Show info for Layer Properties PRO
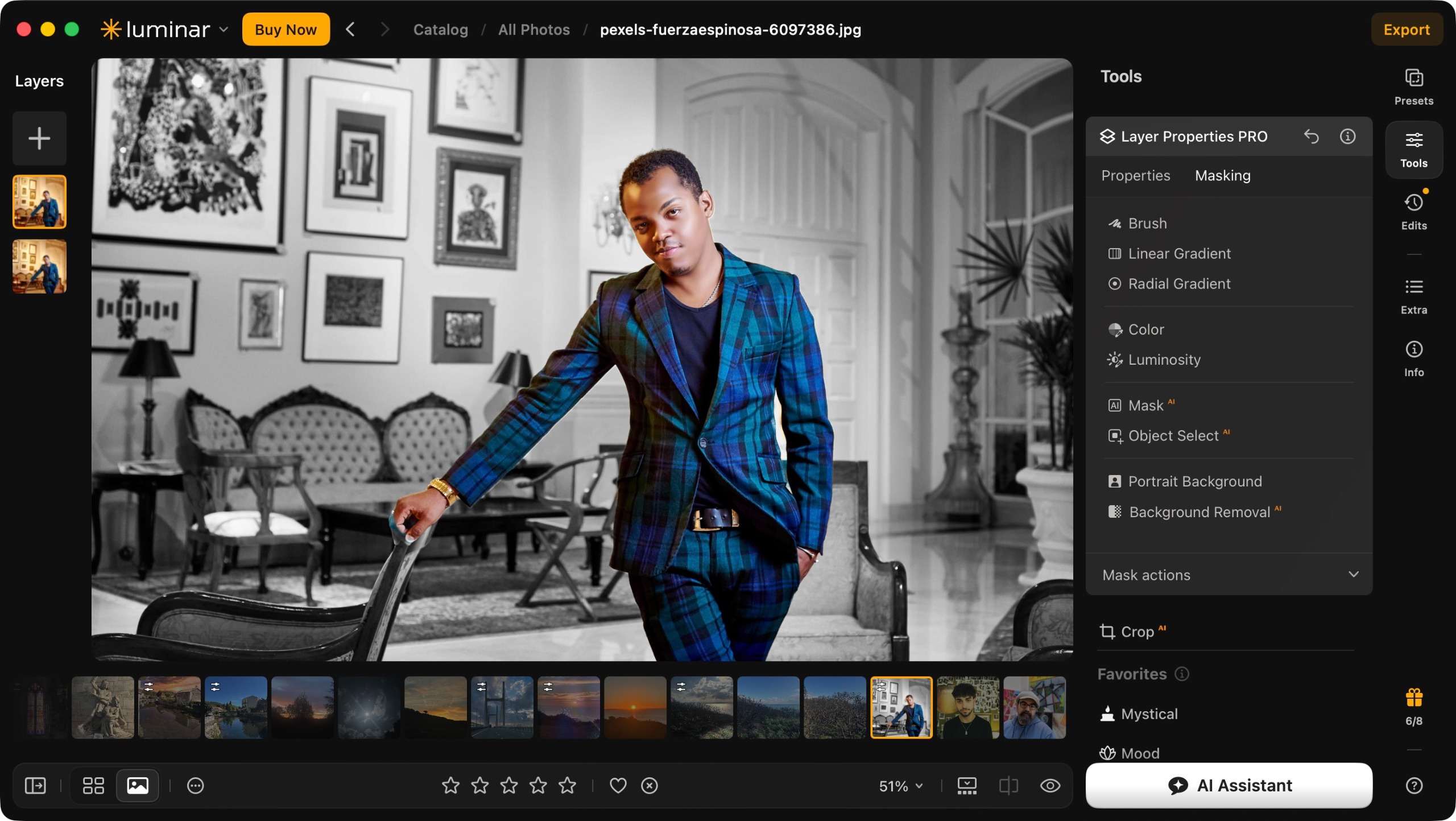This screenshot has height=821, width=1456. click(x=1347, y=137)
